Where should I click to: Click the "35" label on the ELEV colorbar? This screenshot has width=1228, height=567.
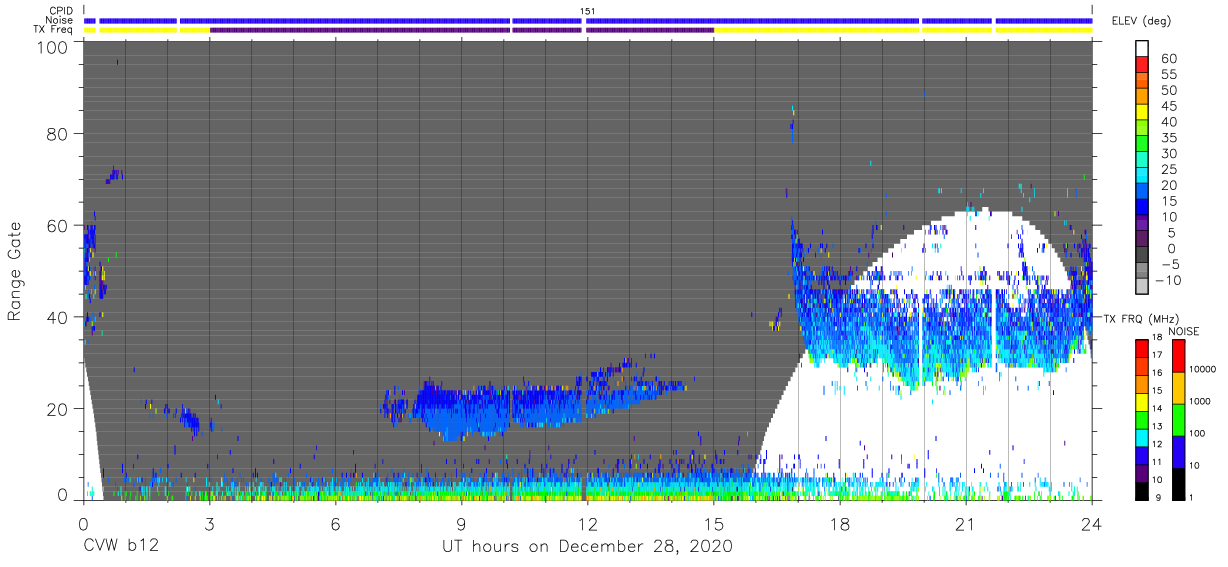(1169, 138)
